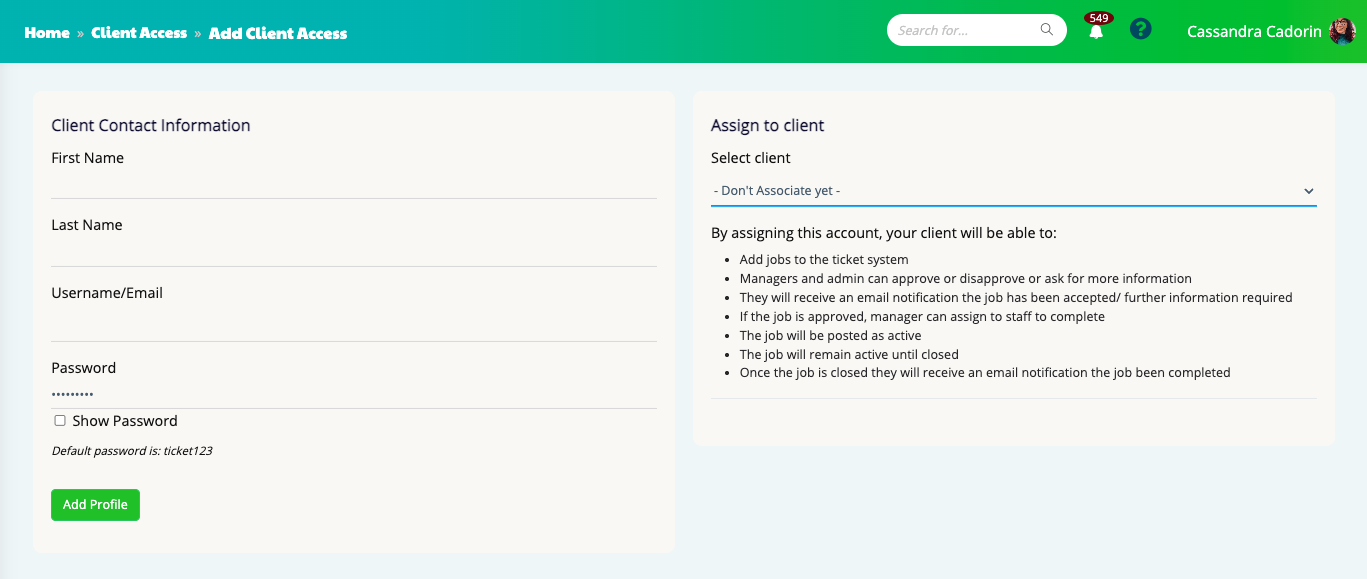Click the help question mark icon
Viewport: 1367px width, 579px height.
tap(1140, 29)
